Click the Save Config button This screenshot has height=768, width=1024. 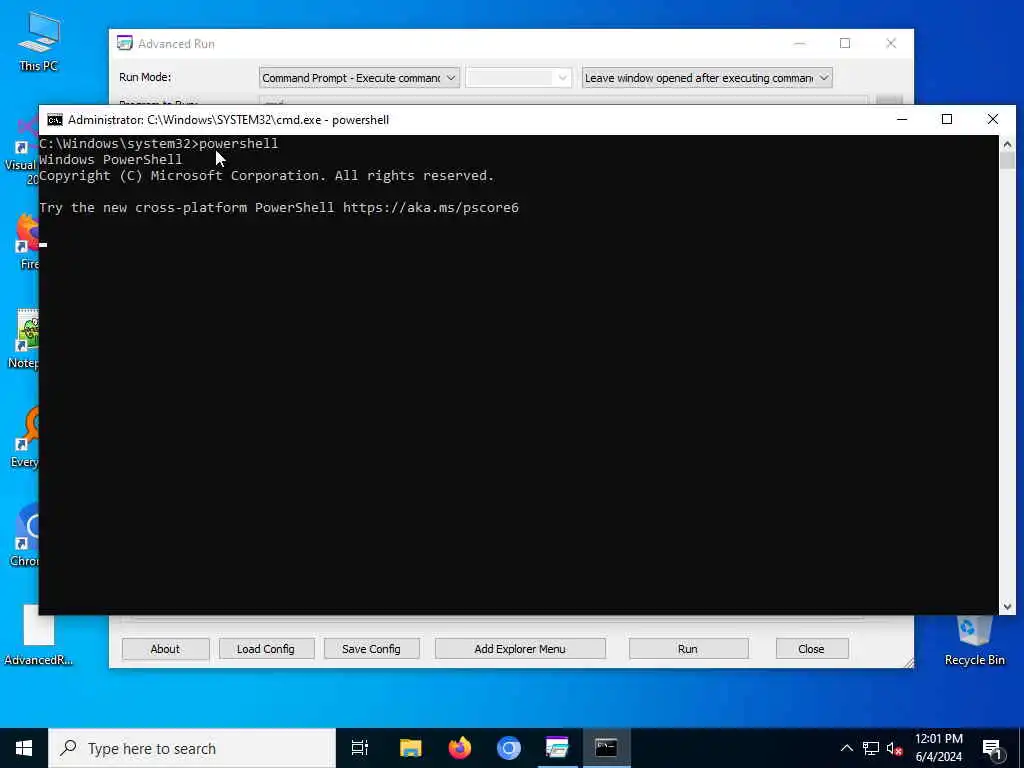point(371,649)
